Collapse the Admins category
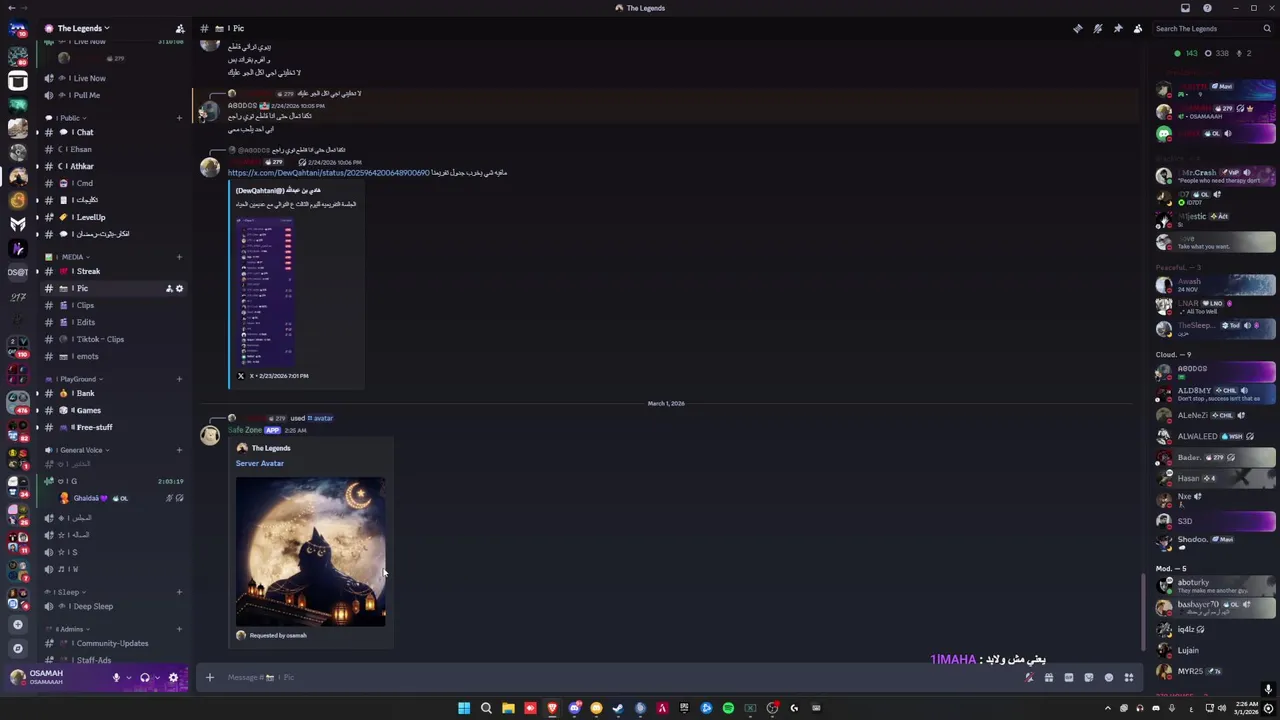This screenshot has height=720, width=1280. (x=68, y=629)
